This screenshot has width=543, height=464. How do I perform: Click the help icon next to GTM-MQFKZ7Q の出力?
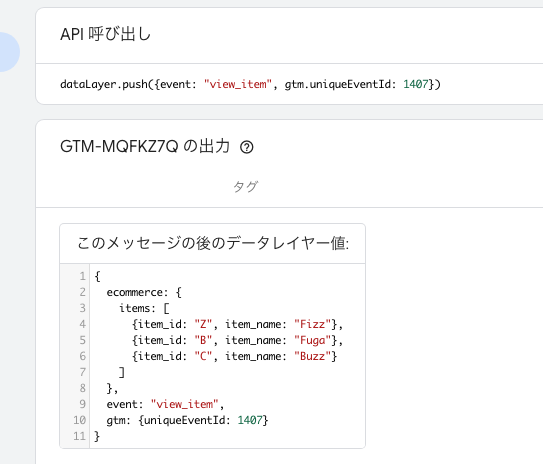point(247,148)
